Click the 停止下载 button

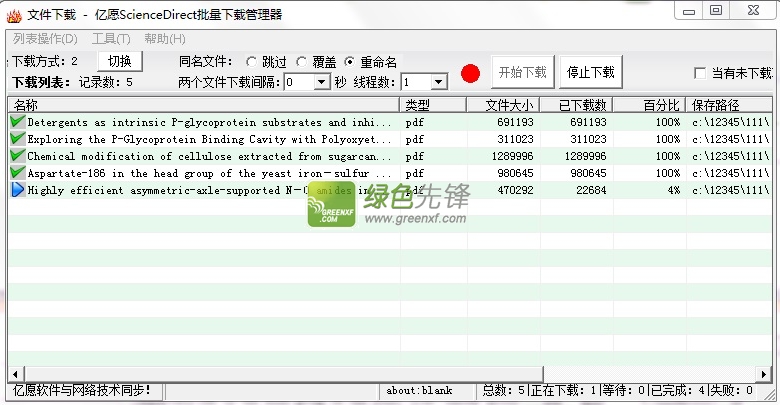[x=590, y=73]
